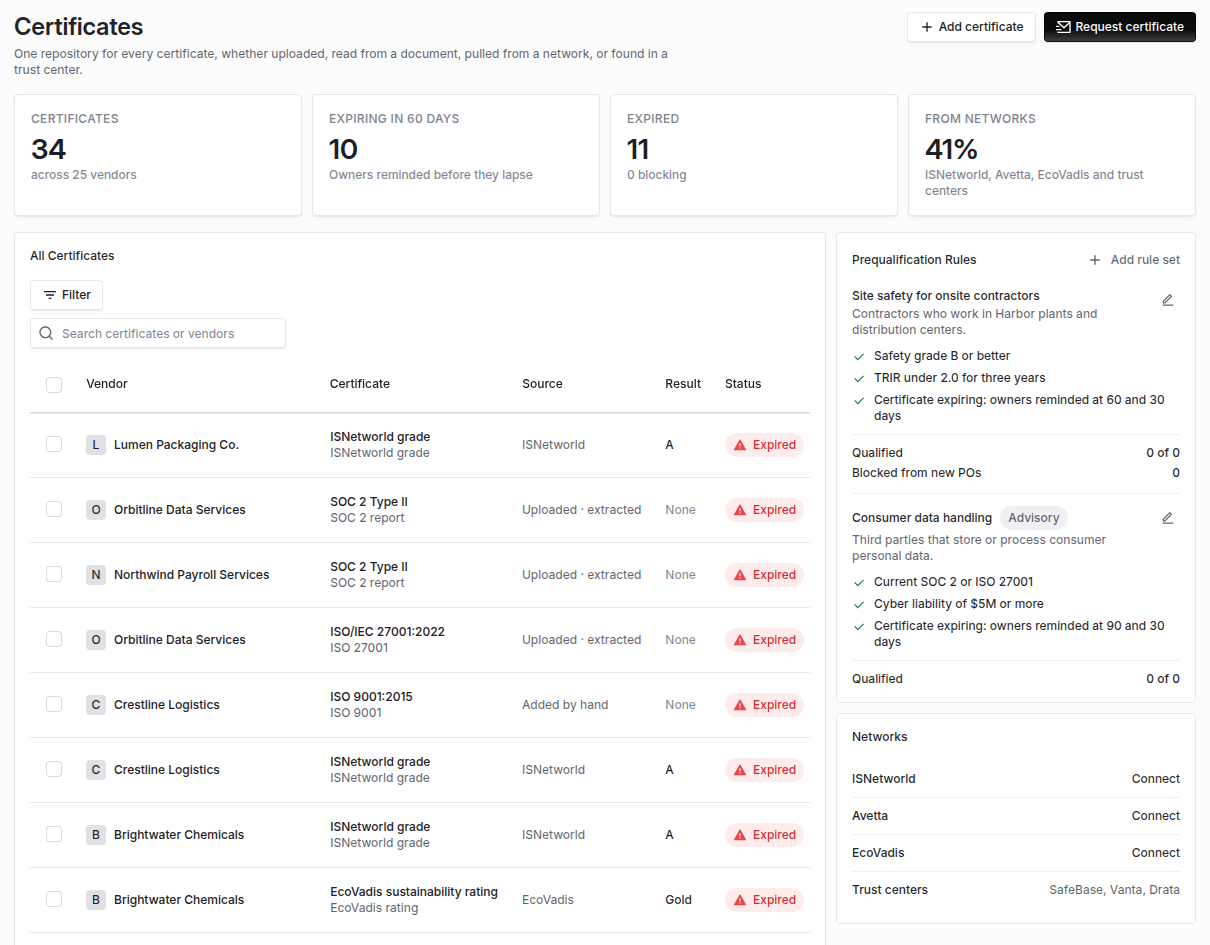The image size is (1210, 945).
Task: Click the O avatar in ISO/IEC 27001 row
Action: [x=96, y=640]
